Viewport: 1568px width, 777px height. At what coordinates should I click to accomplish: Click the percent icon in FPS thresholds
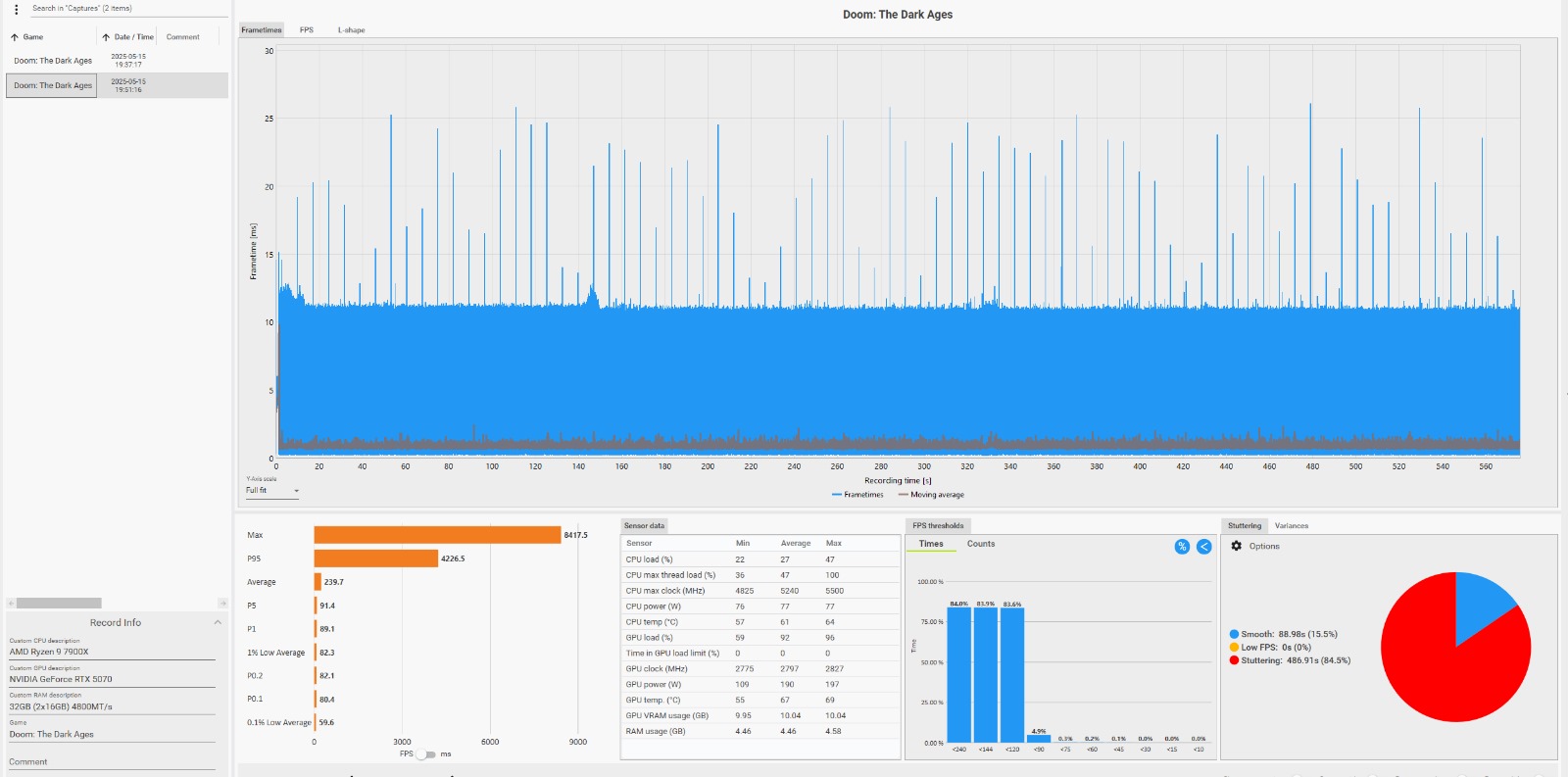[x=1182, y=547]
